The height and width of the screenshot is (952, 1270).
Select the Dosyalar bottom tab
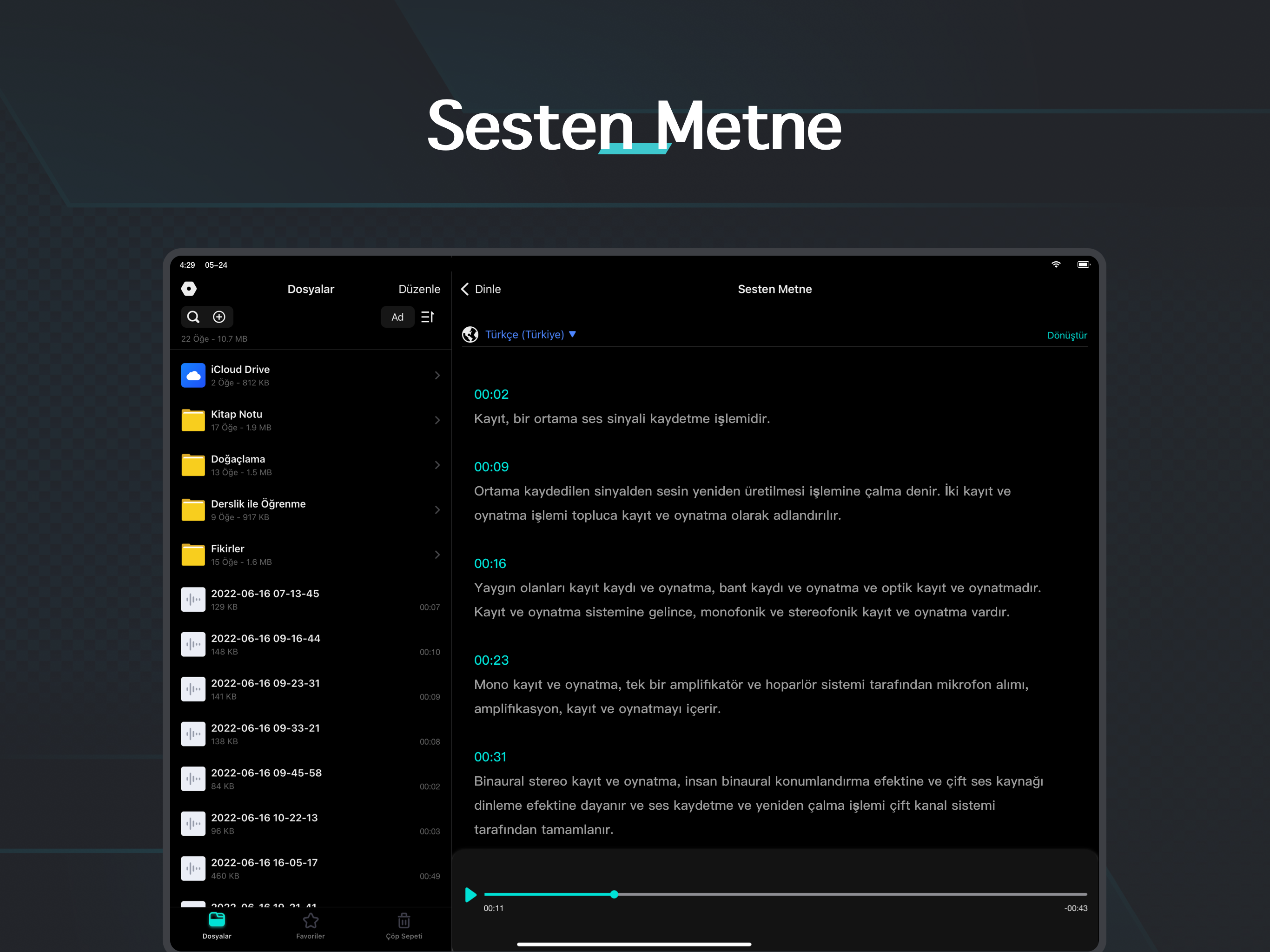coord(217,926)
